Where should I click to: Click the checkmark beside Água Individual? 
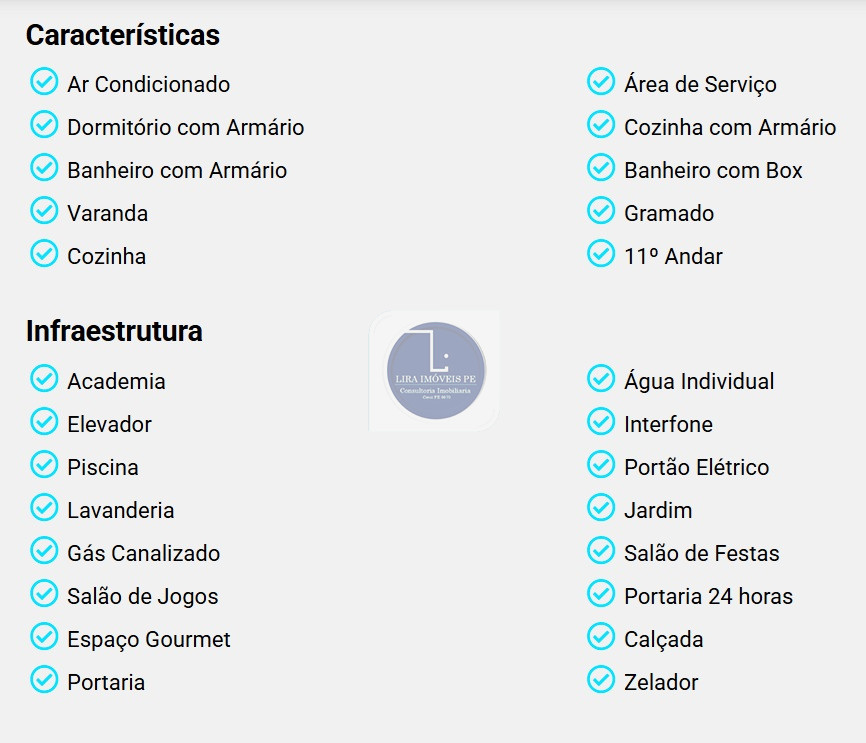tap(601, 378)
